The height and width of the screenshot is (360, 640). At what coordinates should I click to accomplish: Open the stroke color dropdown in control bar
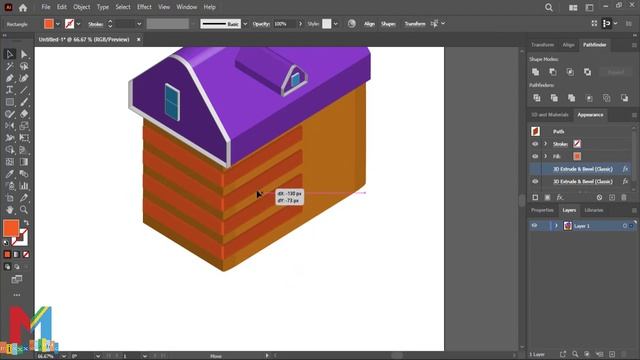point(78,24)
